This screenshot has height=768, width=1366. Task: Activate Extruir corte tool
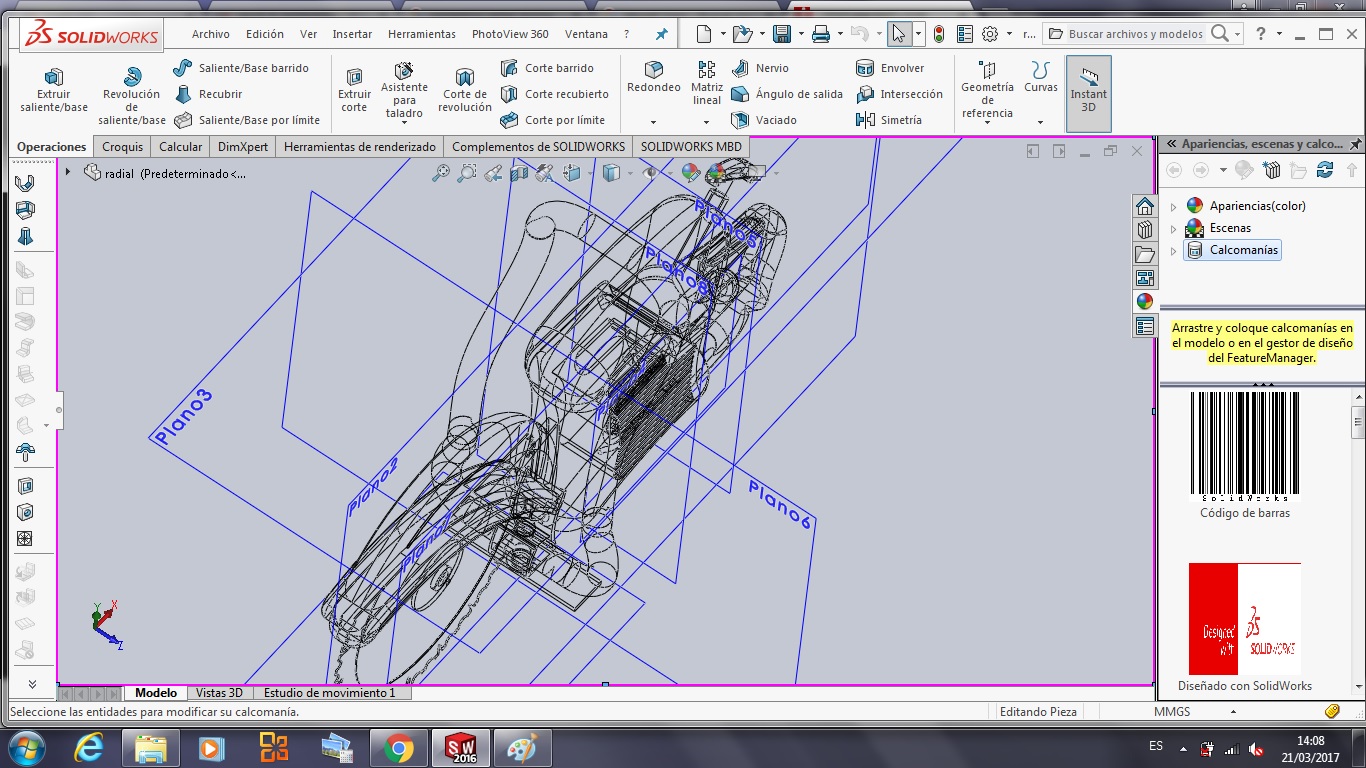(x=354, y=90)
